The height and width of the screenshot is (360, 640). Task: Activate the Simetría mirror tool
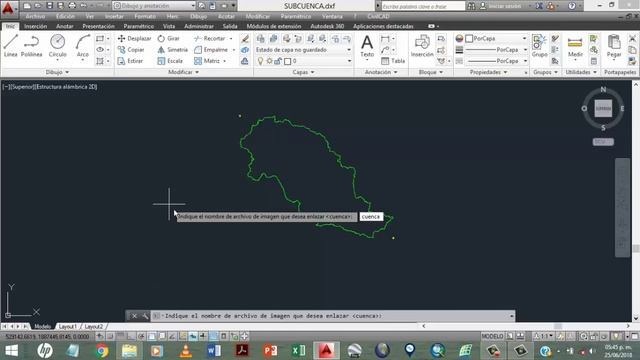click(173, 50)
